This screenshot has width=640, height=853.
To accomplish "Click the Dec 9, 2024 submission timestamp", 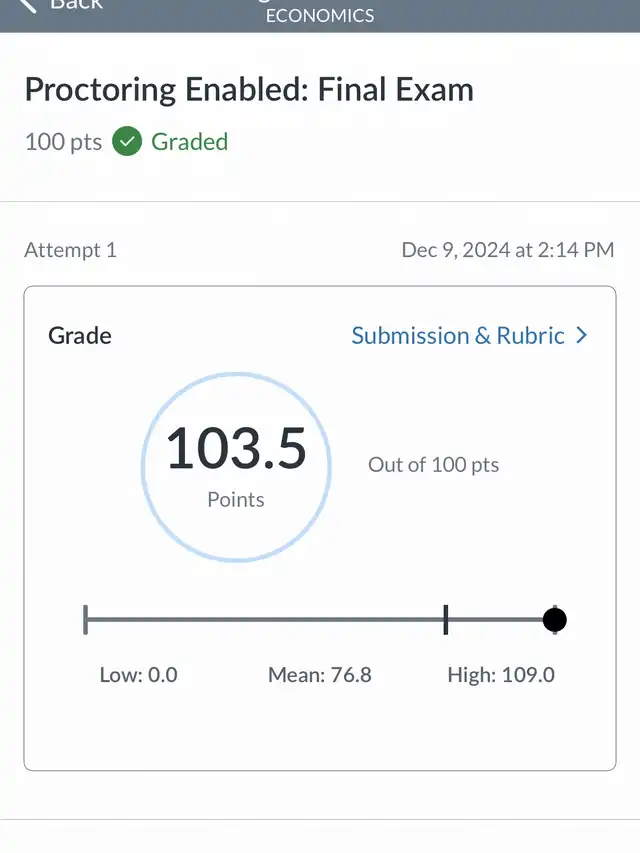I will 508,250.
